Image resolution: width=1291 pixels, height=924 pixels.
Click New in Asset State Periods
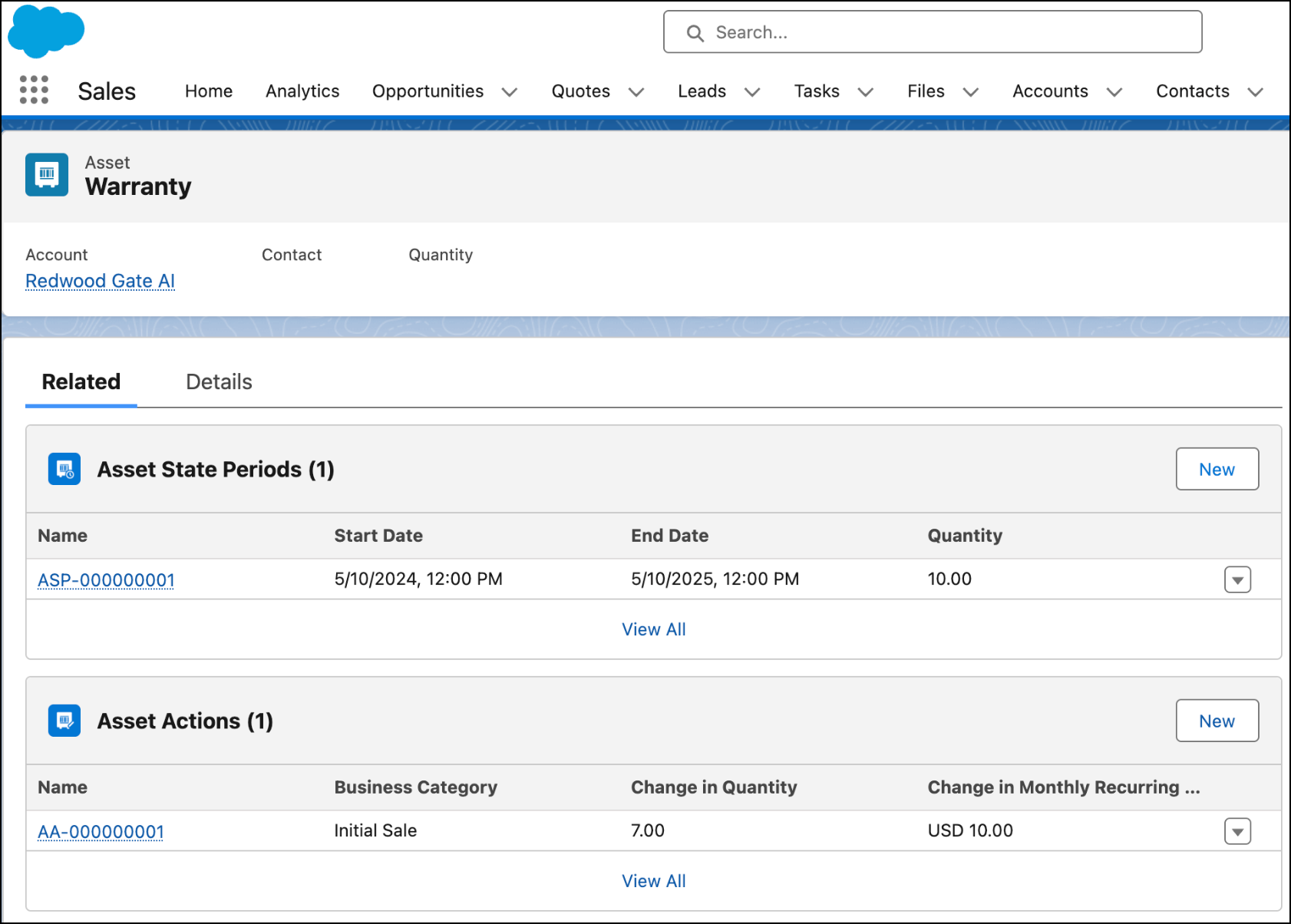pos(1217,469)
